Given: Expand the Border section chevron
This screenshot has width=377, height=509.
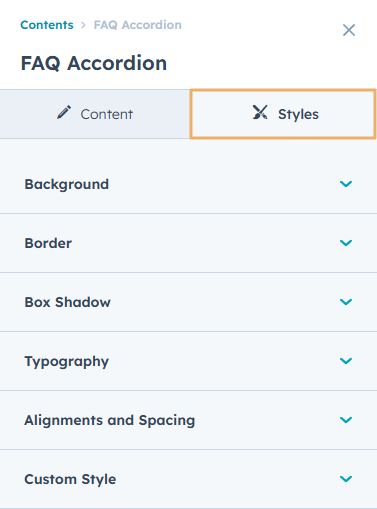Looking at the screenshot, I should 346,243.
